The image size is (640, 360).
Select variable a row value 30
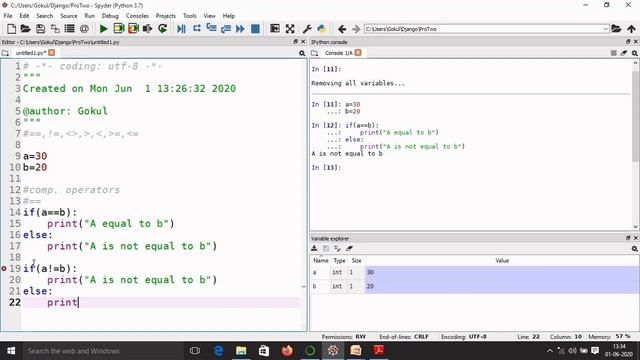(501, 272)
